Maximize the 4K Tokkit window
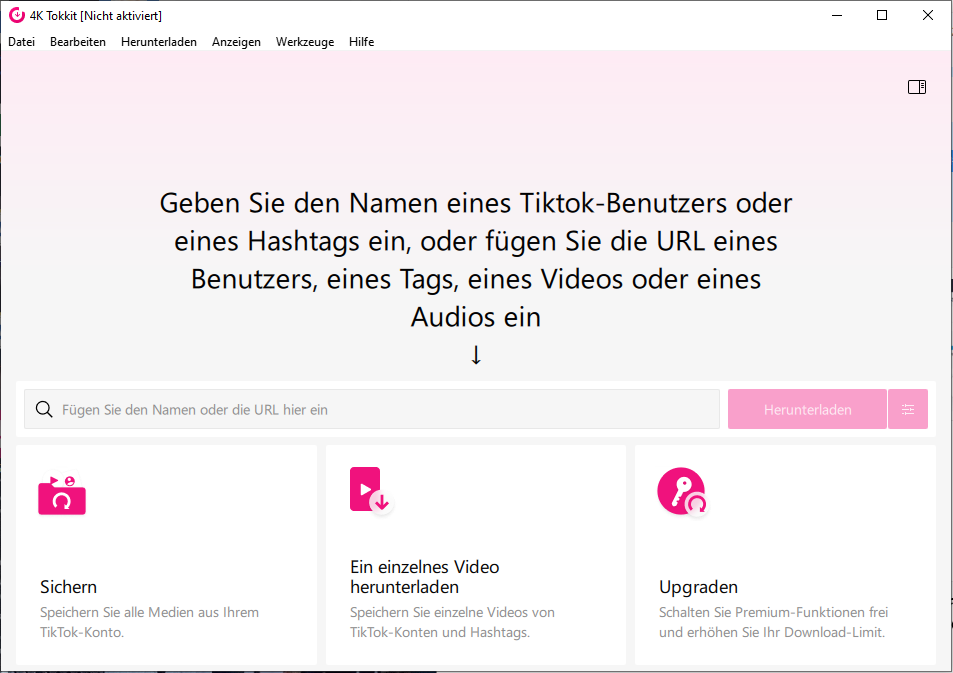 [x=882, y=15]
